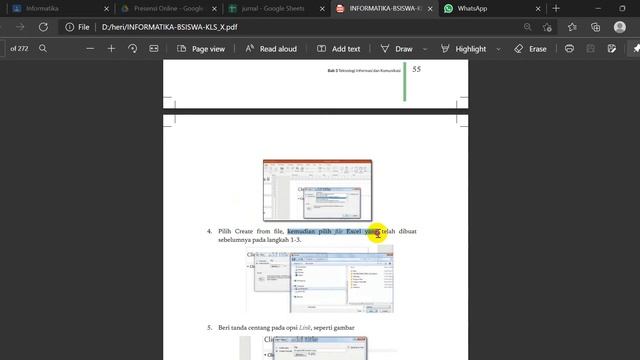Open the user profile menu
640x360 pixels.
(x=620, y=27)
